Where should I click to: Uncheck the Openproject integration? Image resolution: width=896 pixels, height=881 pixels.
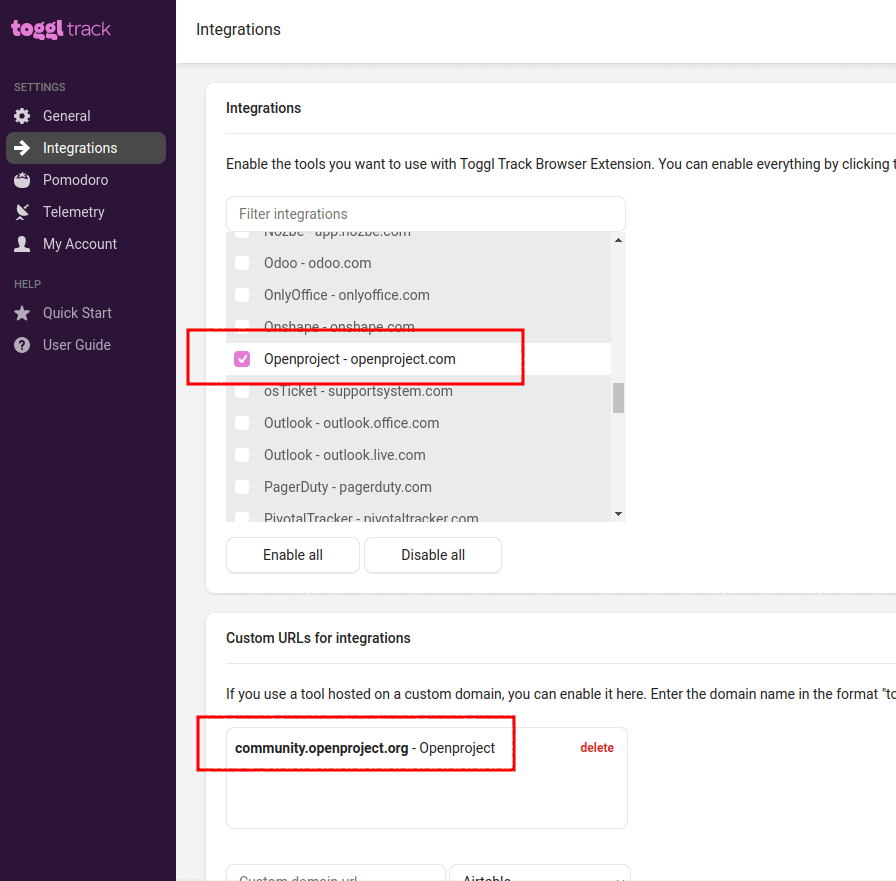tap(241, 358)
